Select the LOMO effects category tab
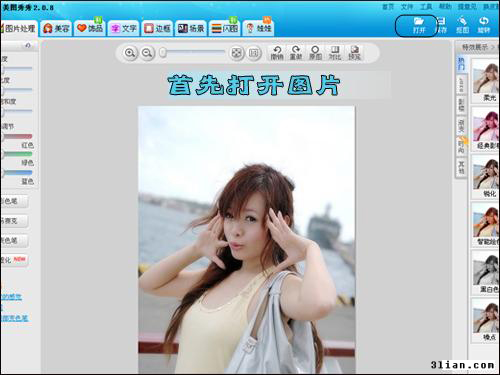The image size is (500, 375). coord(461,84)
